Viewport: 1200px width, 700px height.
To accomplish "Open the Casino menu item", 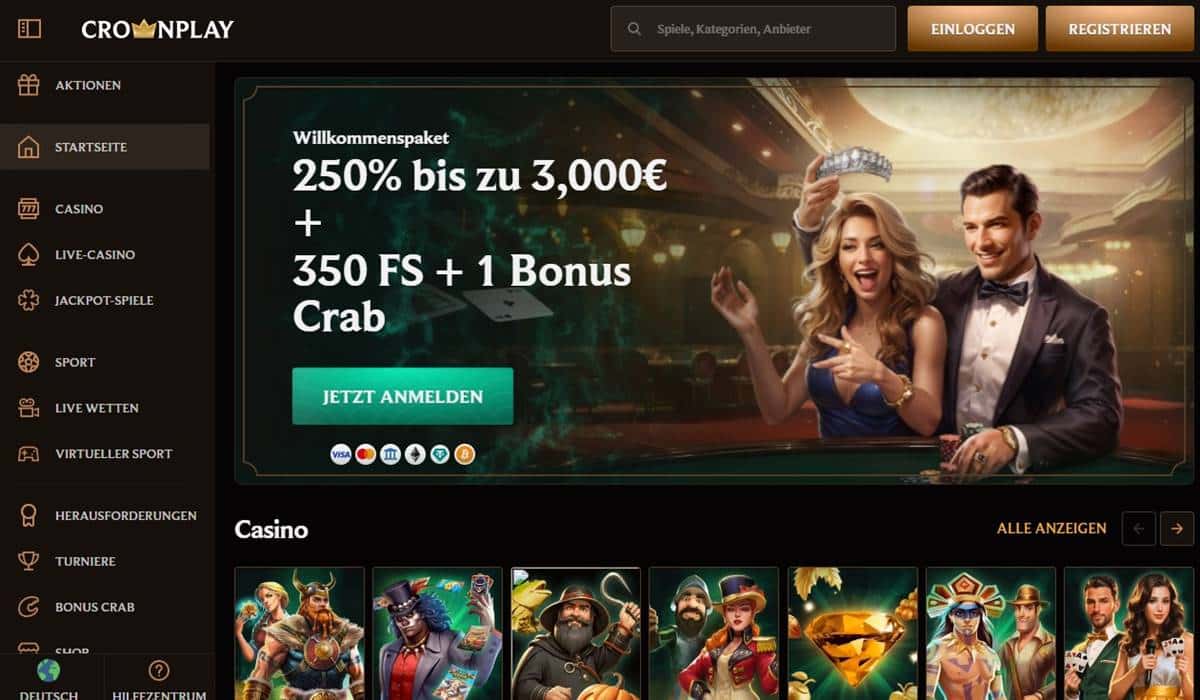I will 104,209.
